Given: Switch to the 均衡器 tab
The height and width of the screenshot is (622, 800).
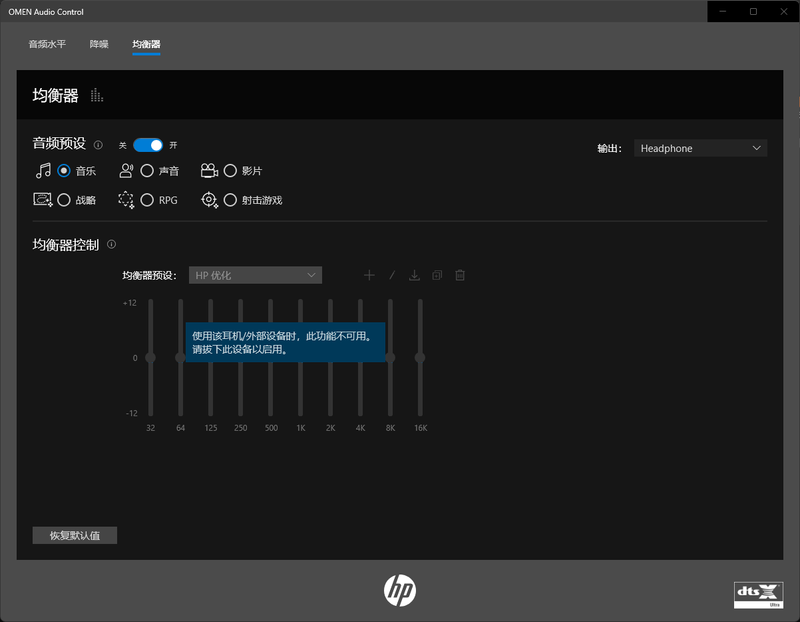Looking at the screenshot, I should [x=146, y=44].
